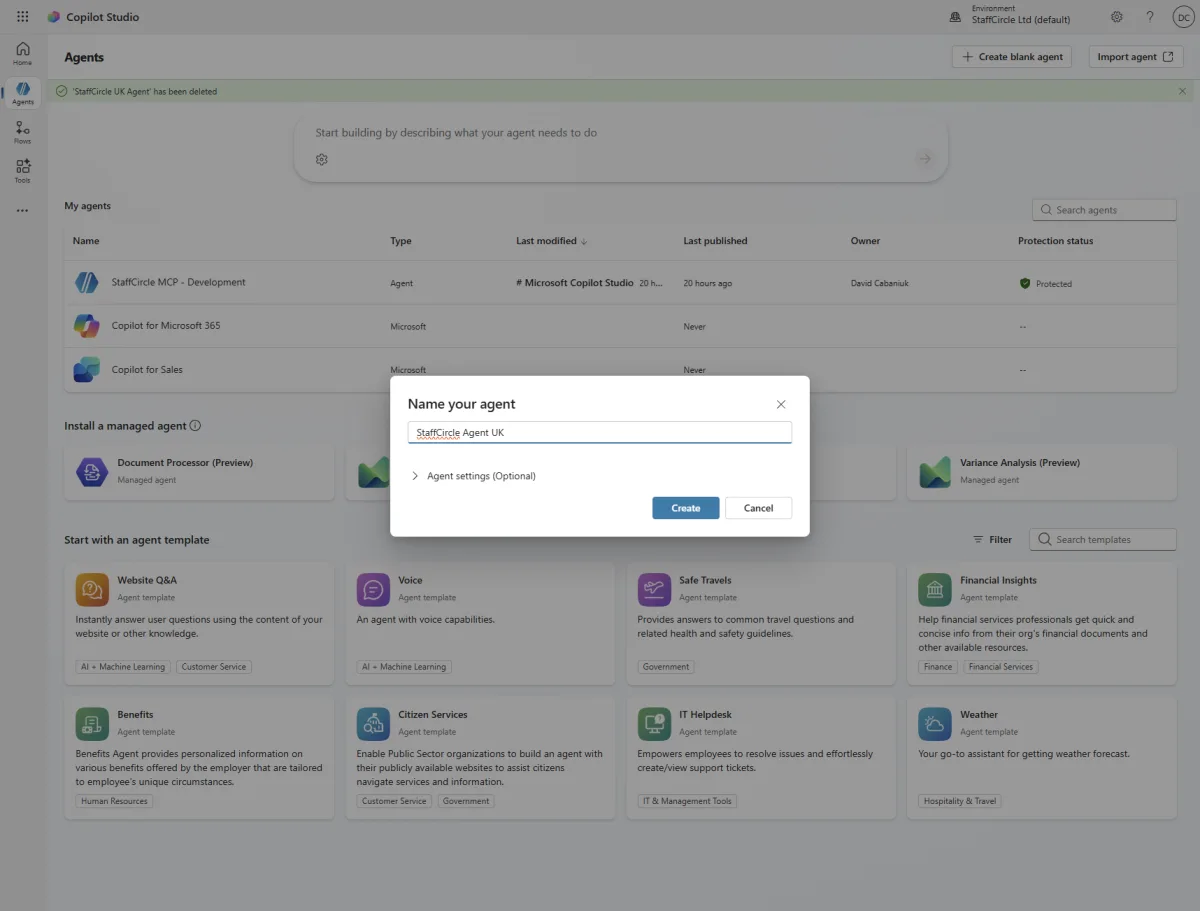Close the Name your agent dialog
Screen dimensions: 1200x911
781,404
